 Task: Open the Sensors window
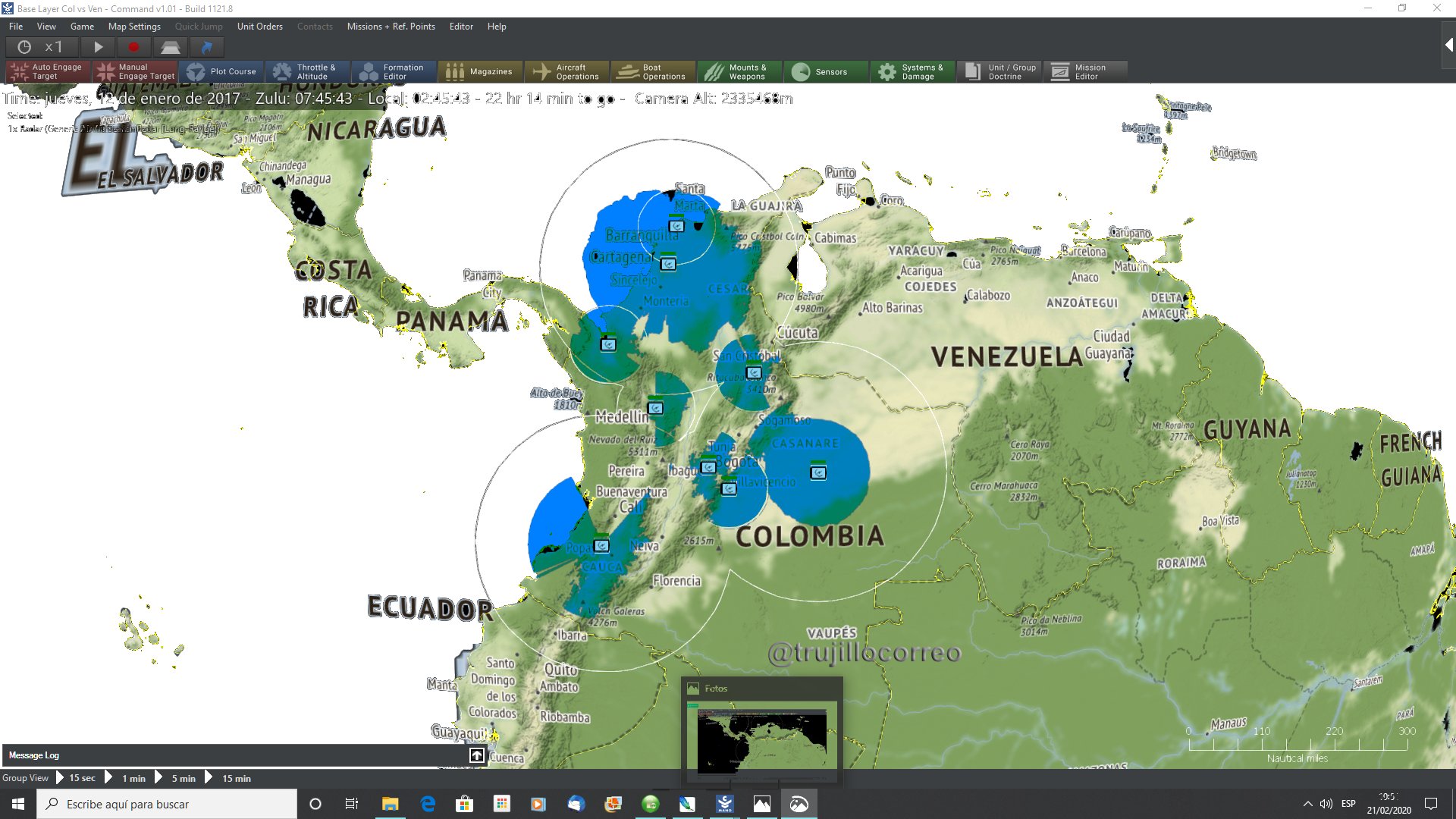pyautogui.click(x=827, y=71)
